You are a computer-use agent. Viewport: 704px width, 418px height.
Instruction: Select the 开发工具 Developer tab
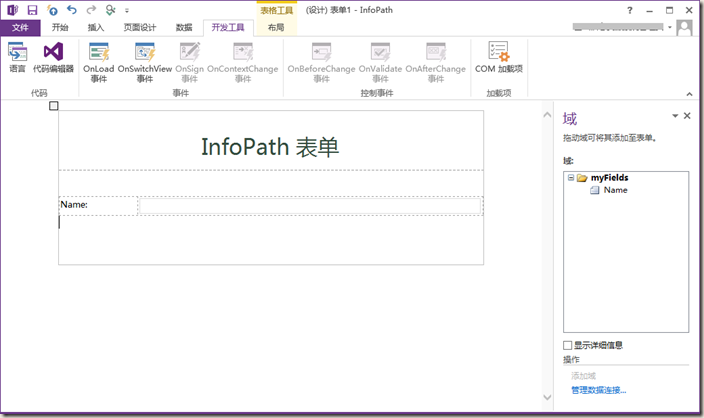pos(228,28)
